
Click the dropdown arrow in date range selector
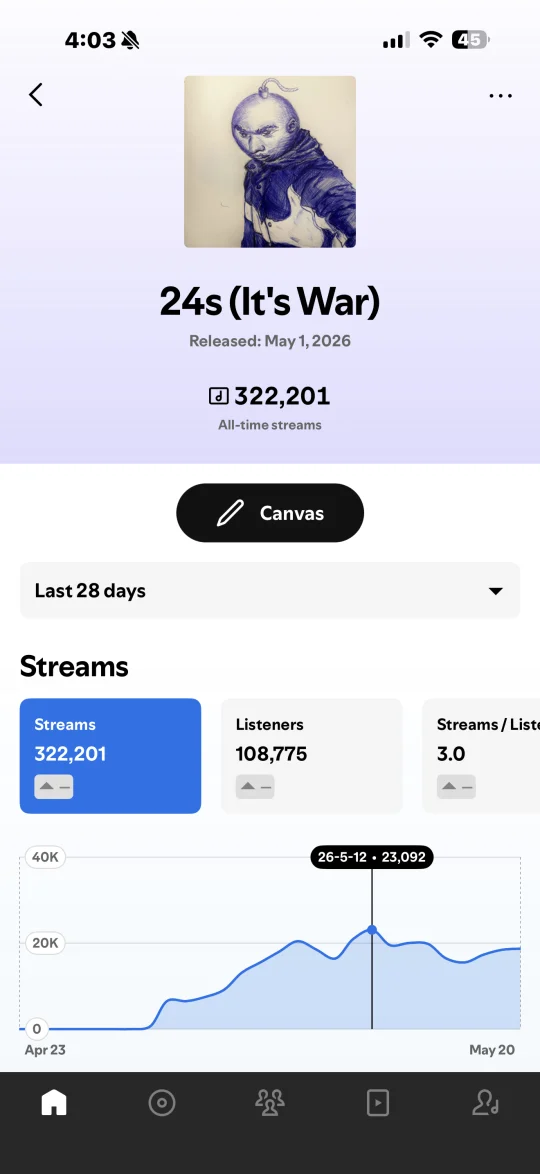(x=495, y=591)
